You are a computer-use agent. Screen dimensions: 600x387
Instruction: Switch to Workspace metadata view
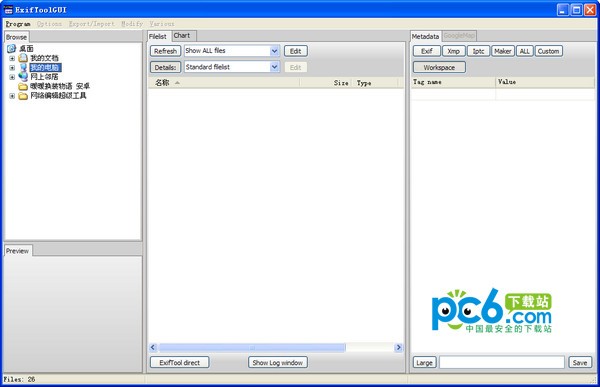click(439, 67)
